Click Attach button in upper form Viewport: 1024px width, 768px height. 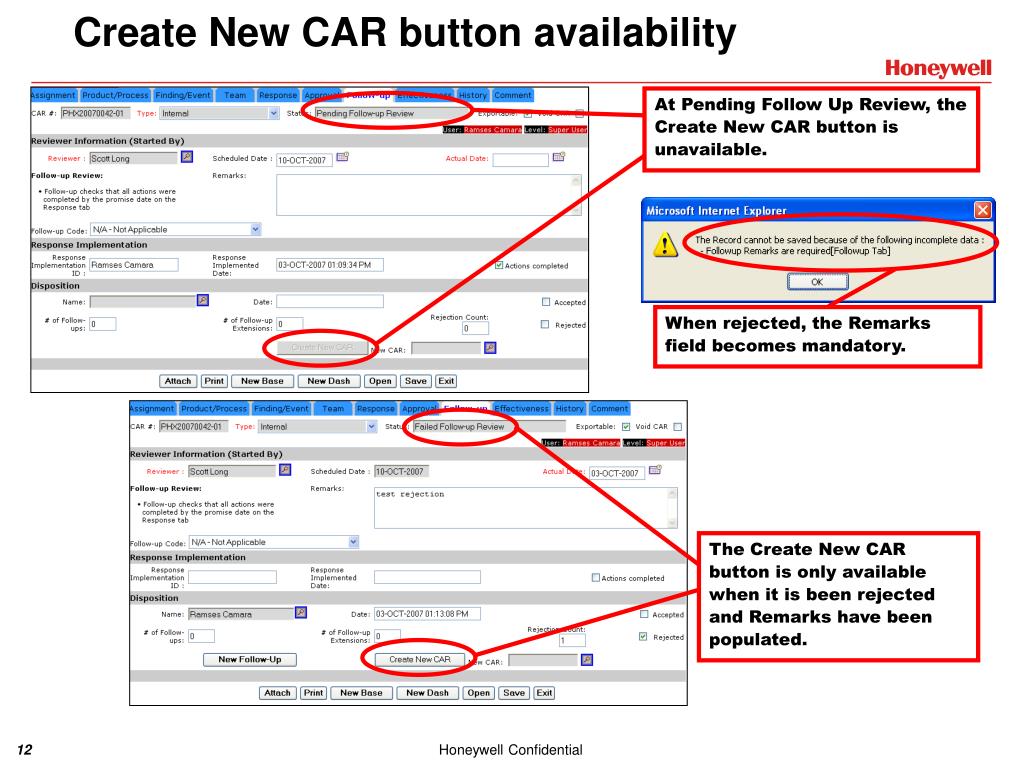[x=178, y=381]
